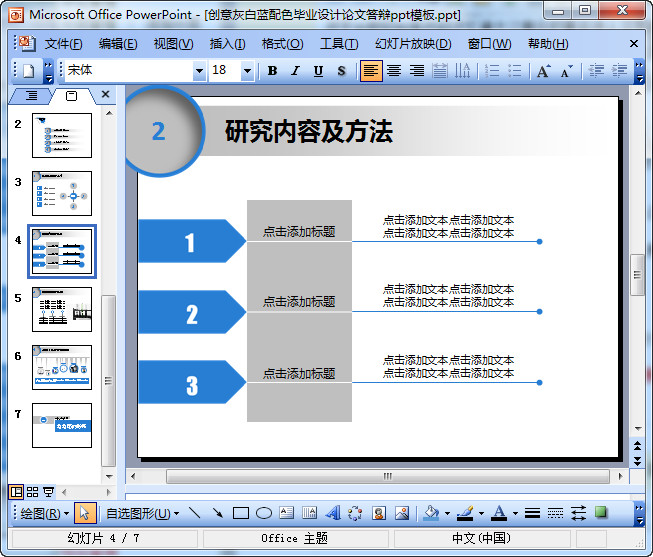Switch to Normal view
Screen dimensions: 653x557
click(16, 492)
